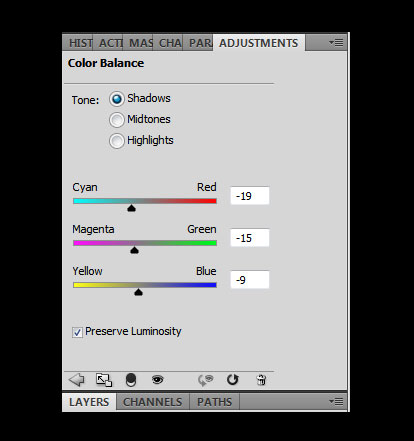The image size is (414, 441).
Task: Click the clip to layer icon
Action: (131, 380)
